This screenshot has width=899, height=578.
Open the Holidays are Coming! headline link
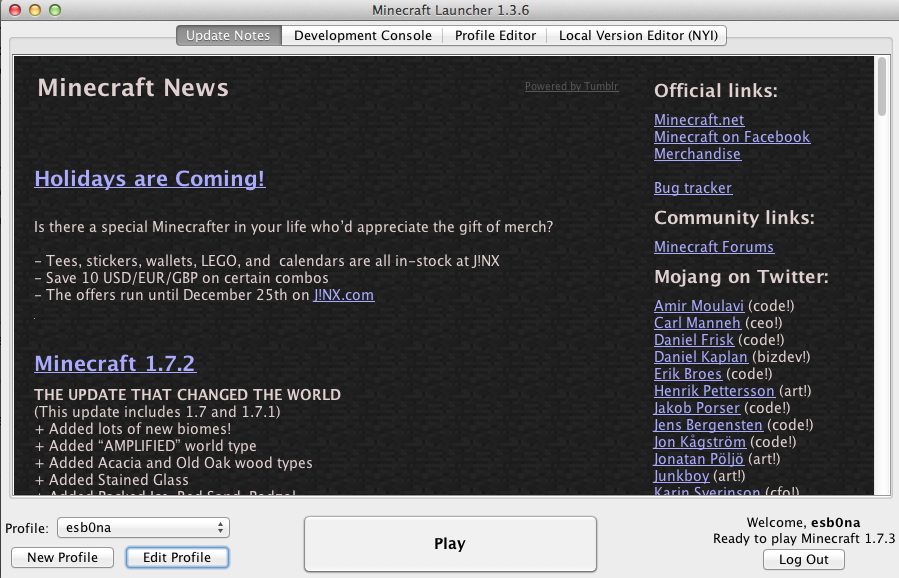[x=150, y=178]
